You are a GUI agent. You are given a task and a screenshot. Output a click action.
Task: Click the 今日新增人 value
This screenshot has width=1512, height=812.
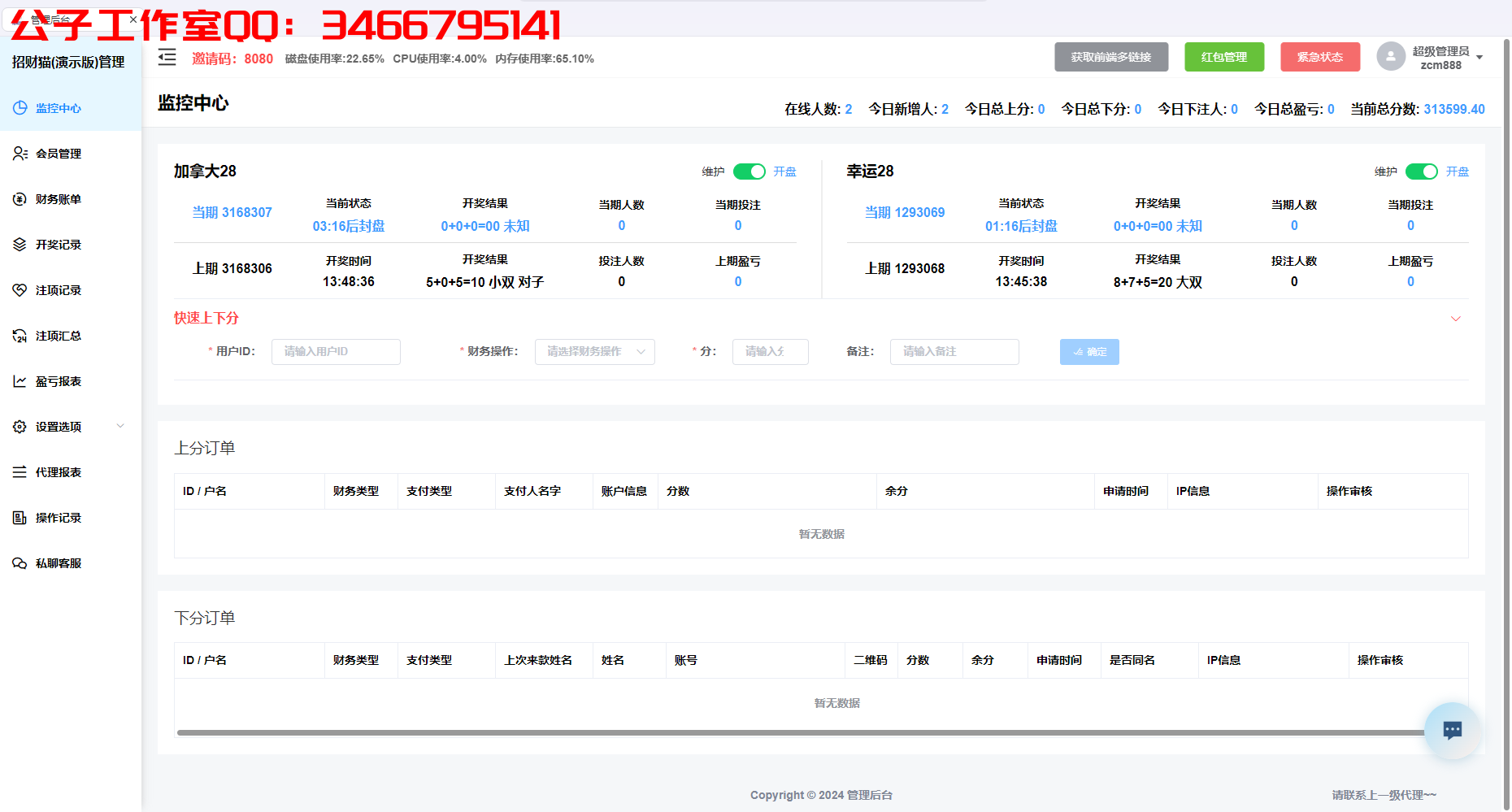point(945,109)
